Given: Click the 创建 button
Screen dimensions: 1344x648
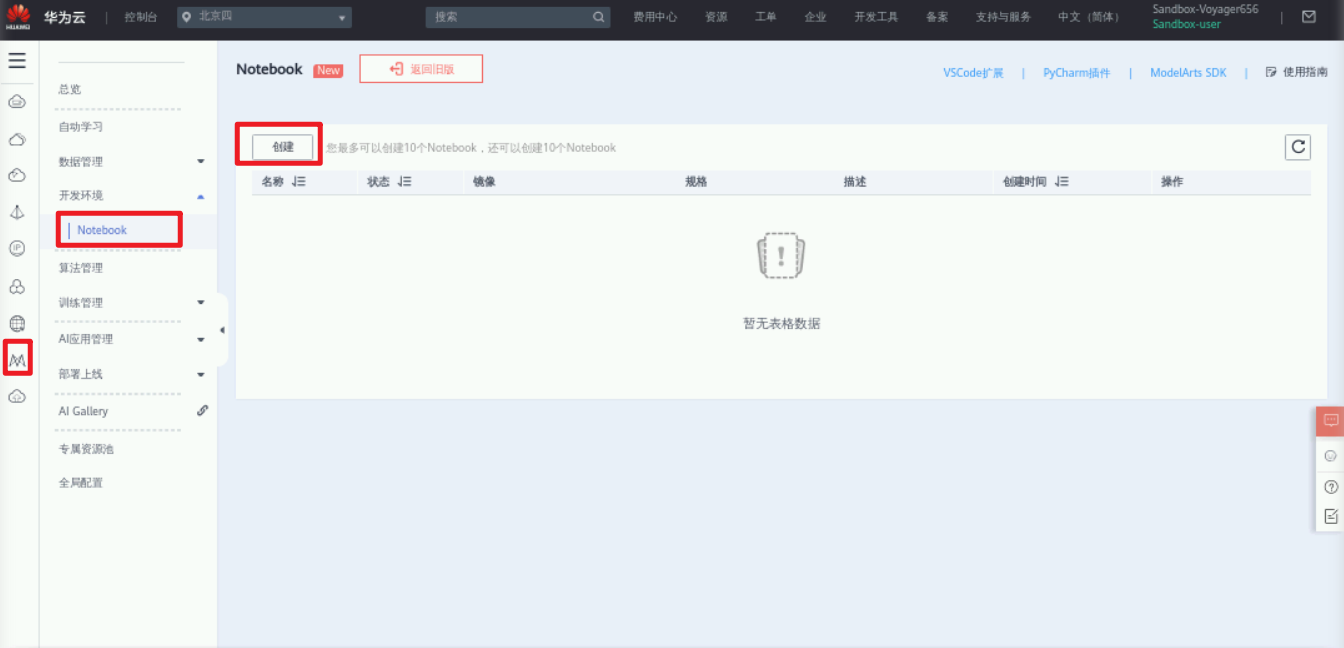Looking at the screenshot, I should (283, 147).
